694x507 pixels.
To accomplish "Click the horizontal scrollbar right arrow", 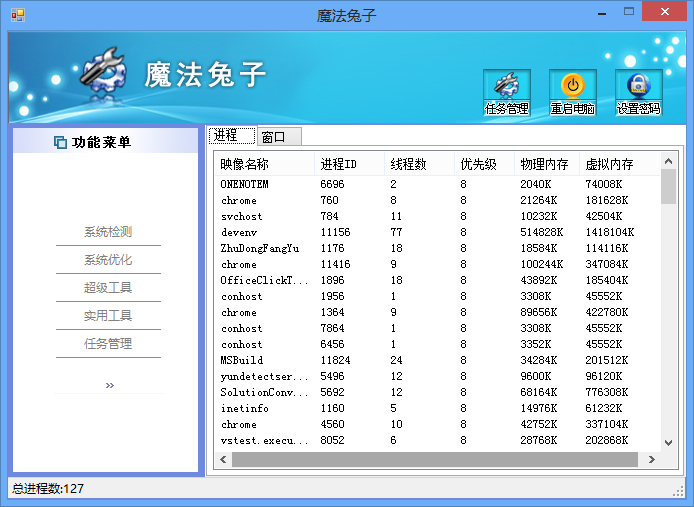I will [652, 460].
